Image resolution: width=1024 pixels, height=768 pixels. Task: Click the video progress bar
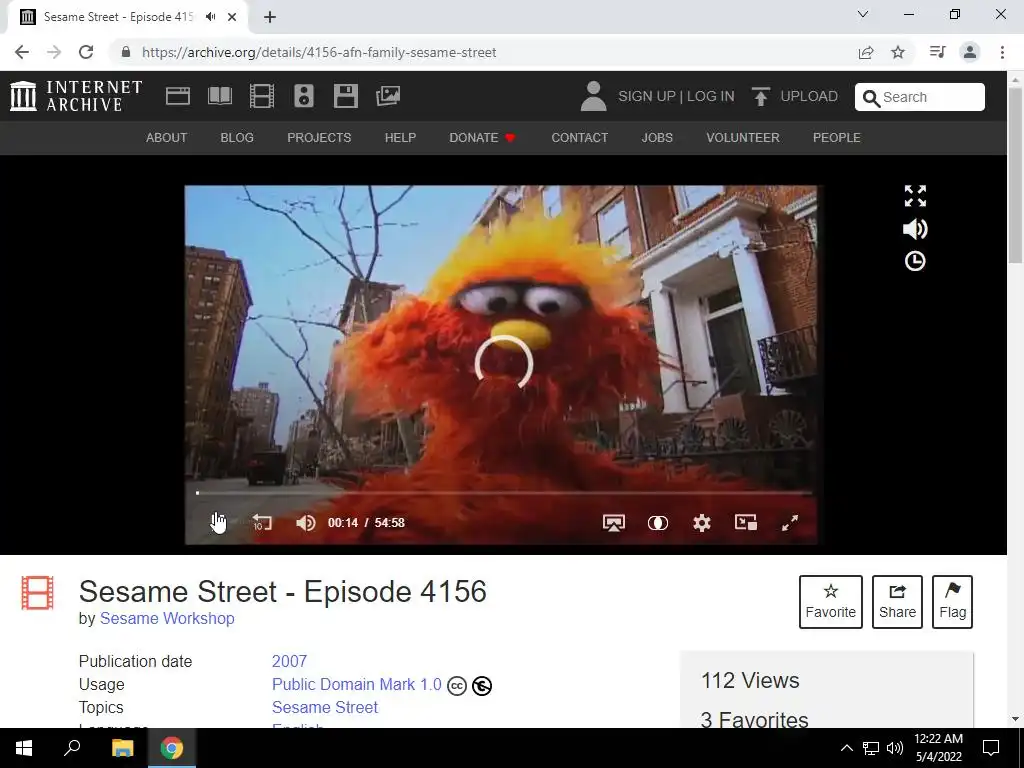pyautogui.click(x=504, y=493)
